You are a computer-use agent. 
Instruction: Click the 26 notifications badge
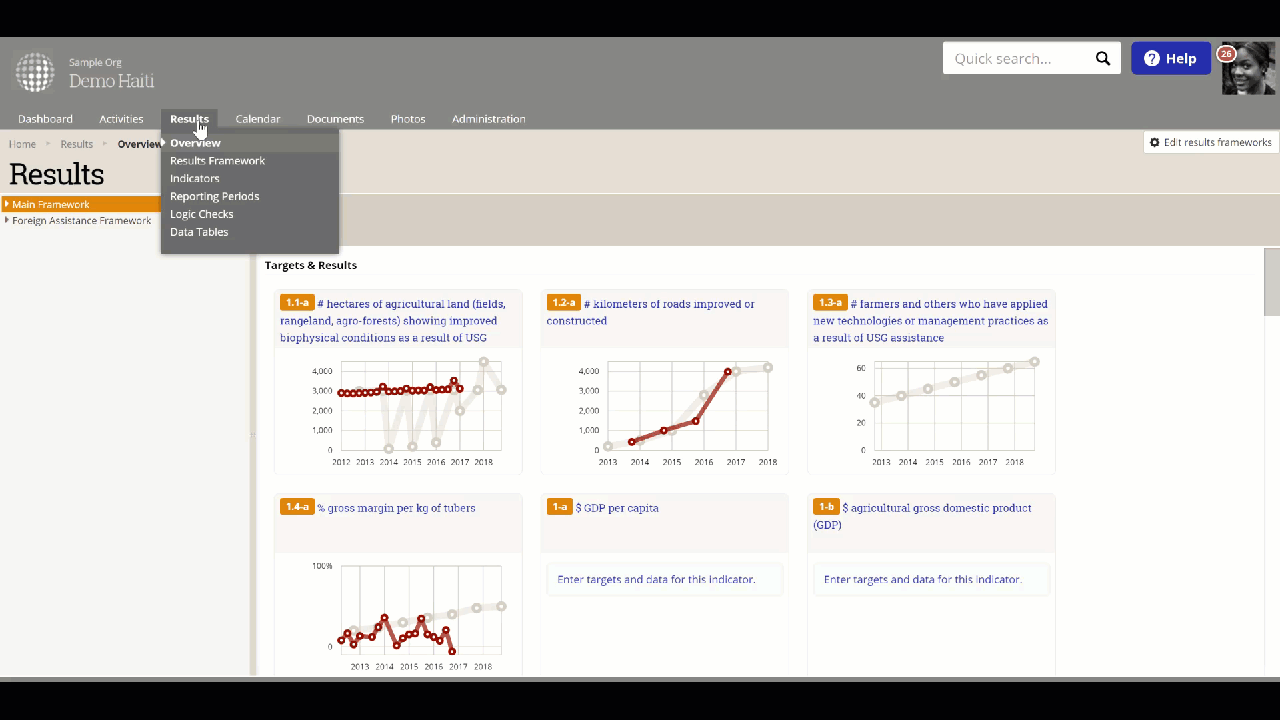[1225, 54]
